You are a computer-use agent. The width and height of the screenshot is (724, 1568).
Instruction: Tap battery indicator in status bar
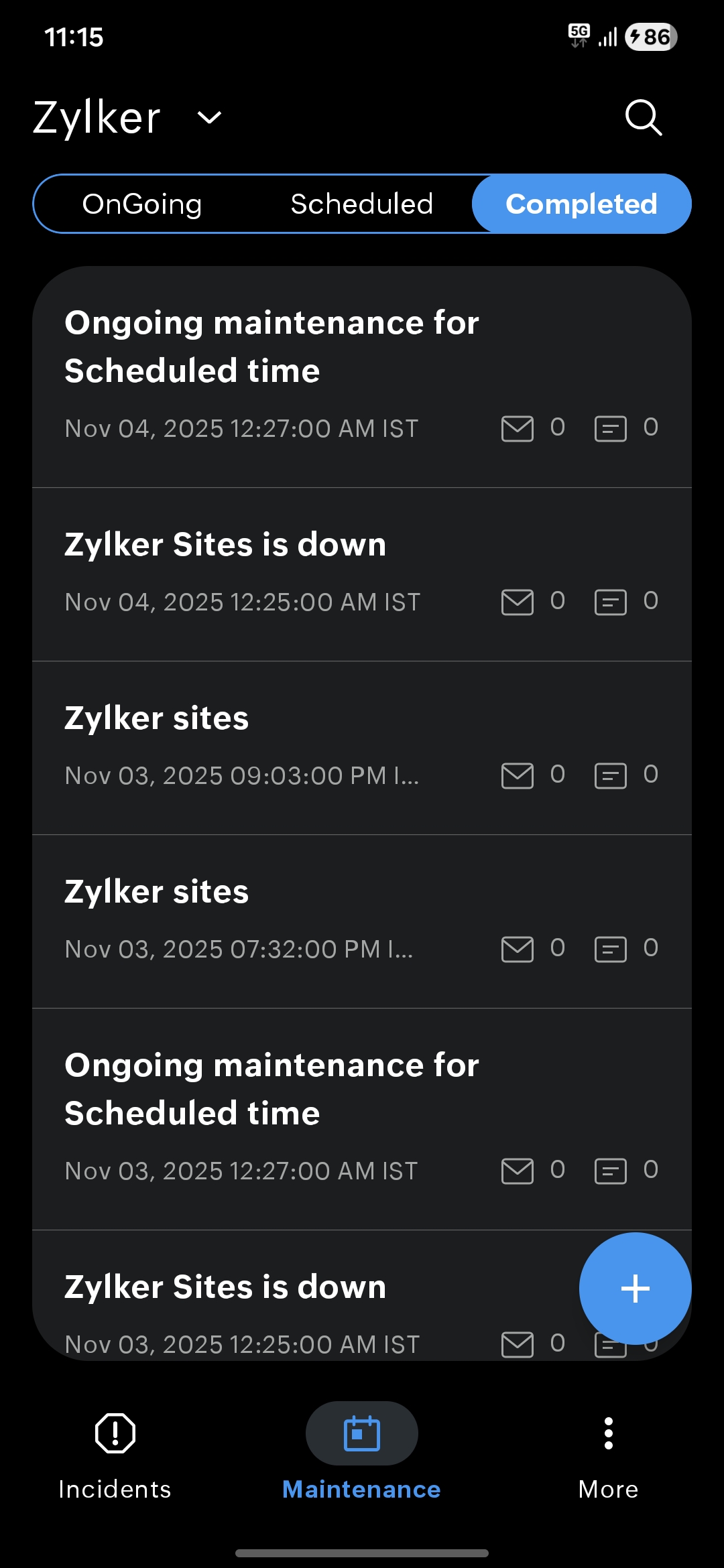[x=650, y=37]
